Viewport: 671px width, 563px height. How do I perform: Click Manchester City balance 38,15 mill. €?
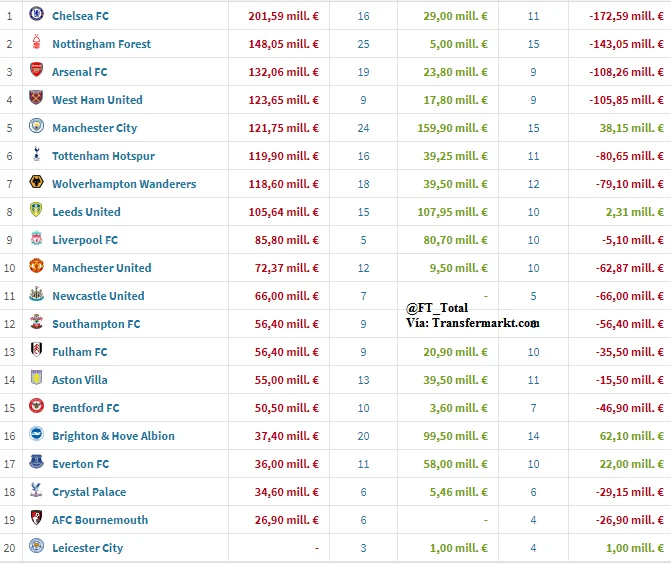pos(631,128)
